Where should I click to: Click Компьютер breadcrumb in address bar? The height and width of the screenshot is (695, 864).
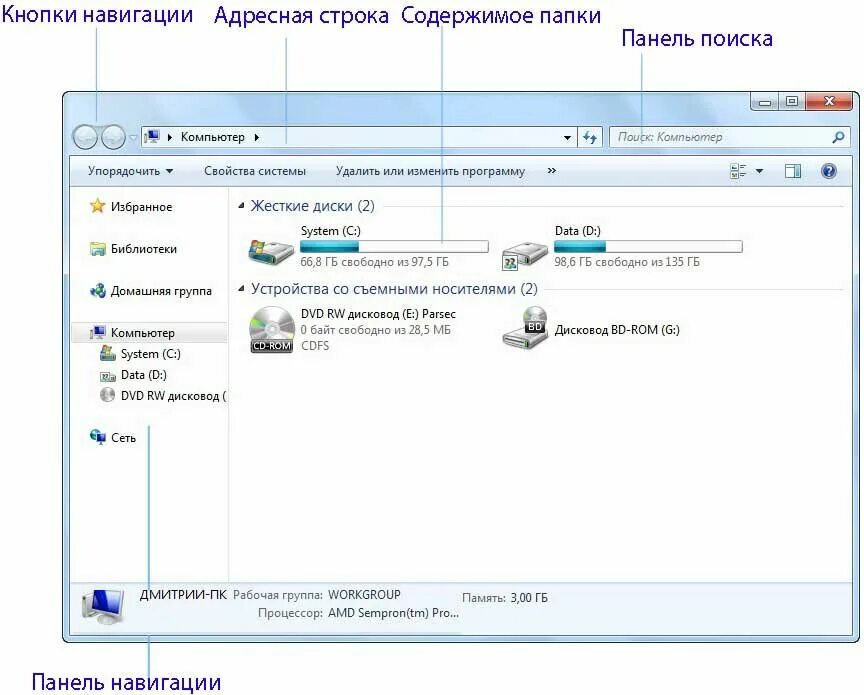(x=213, y=137)
